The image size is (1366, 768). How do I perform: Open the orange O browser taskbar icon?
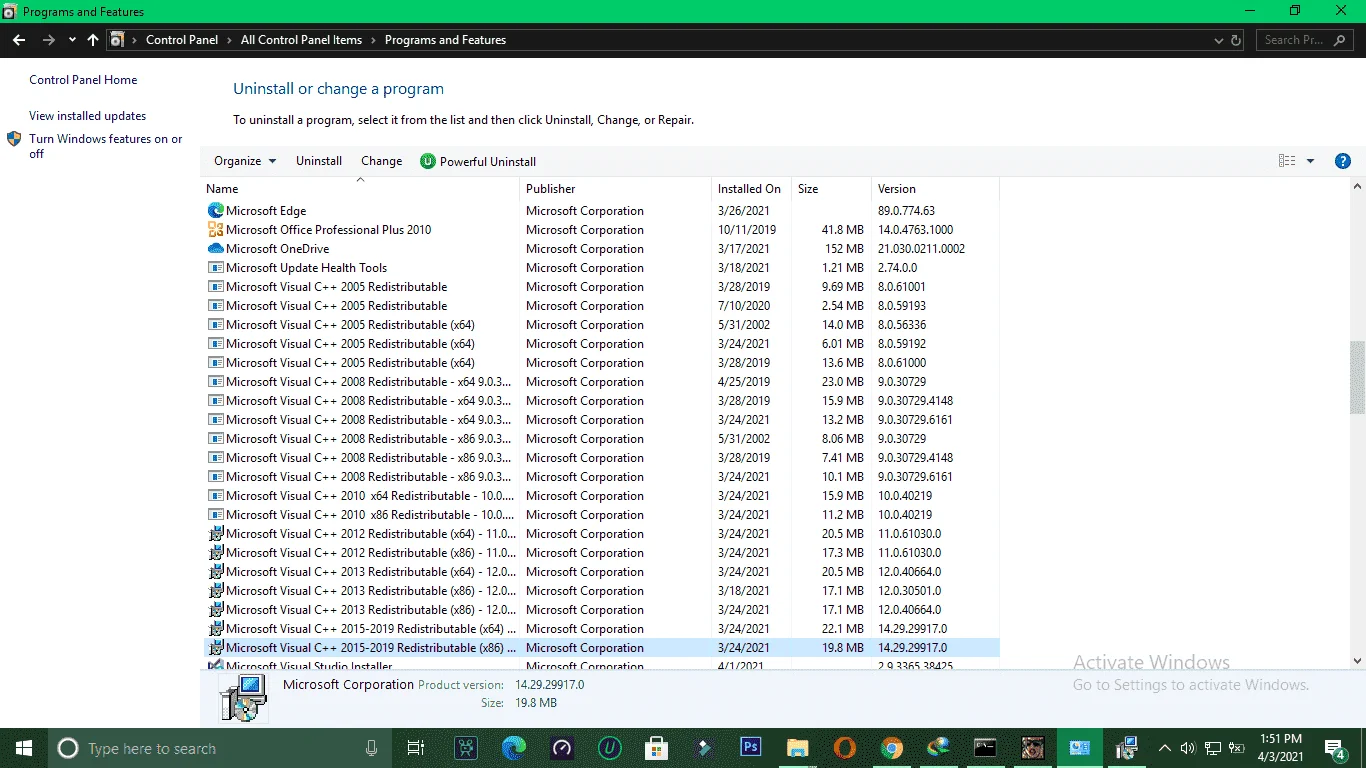845,748
